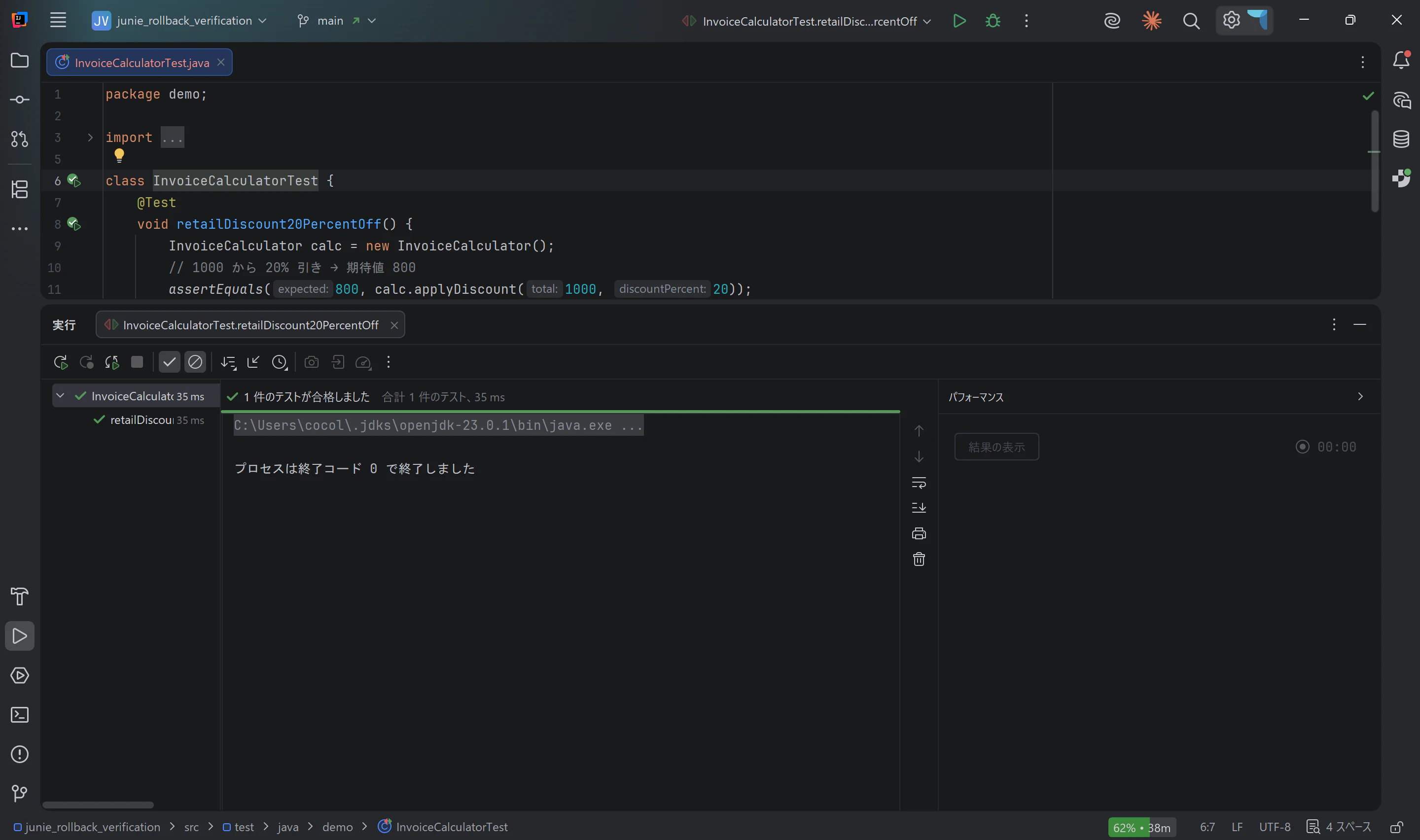Viewport: 1420px width, 840px height.
Task: Open the Structure tool window
Action: 20,189
